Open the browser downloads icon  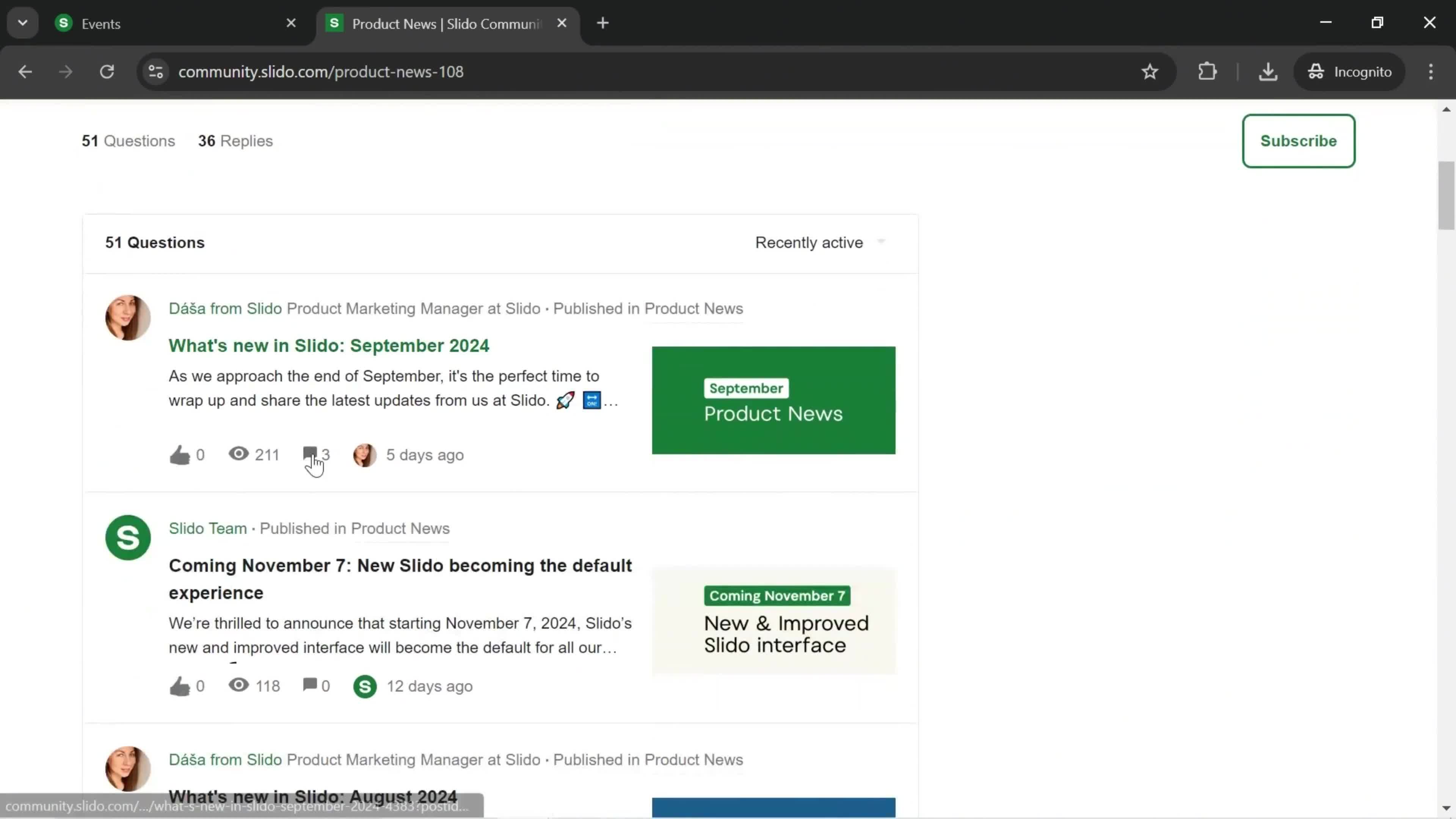pos(1268,72)
